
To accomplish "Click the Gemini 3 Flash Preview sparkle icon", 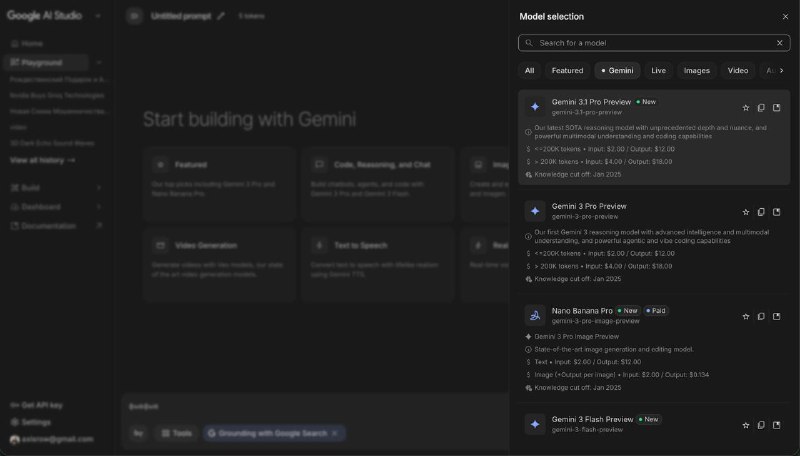I will tap(535, 424).
